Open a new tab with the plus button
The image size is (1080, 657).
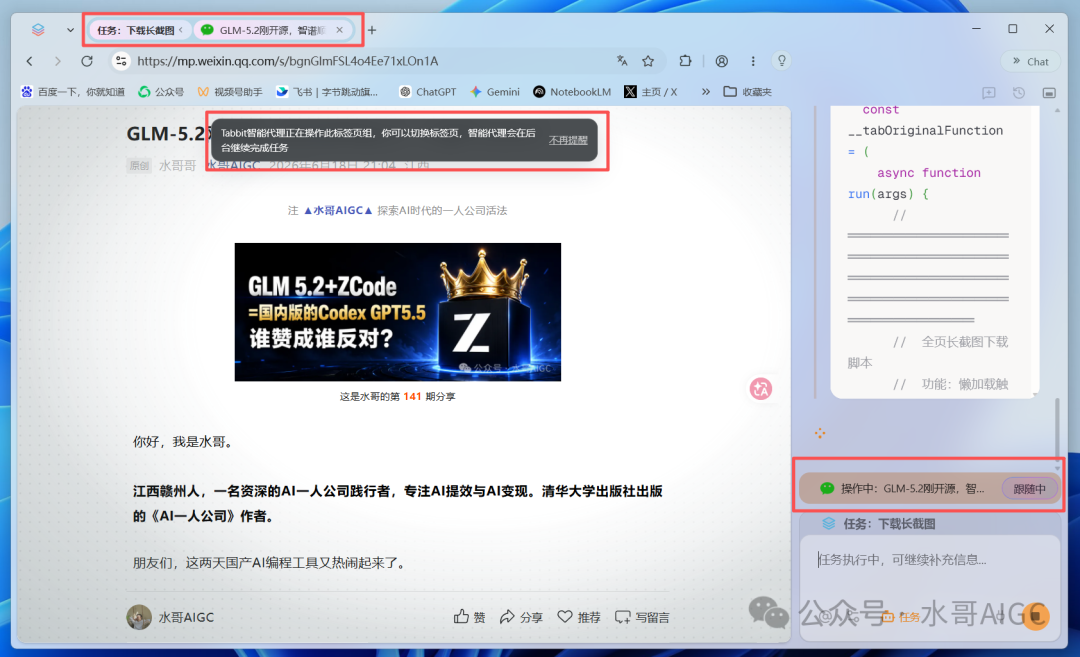tap(372, 30)
